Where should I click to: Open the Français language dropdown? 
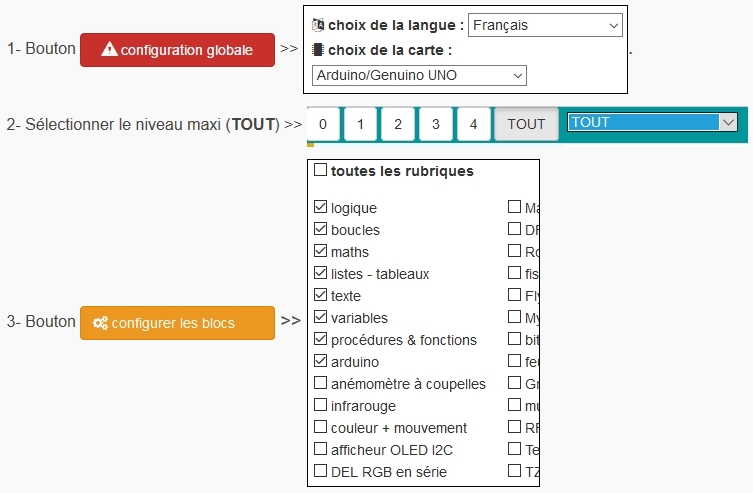tap(545, 25)
